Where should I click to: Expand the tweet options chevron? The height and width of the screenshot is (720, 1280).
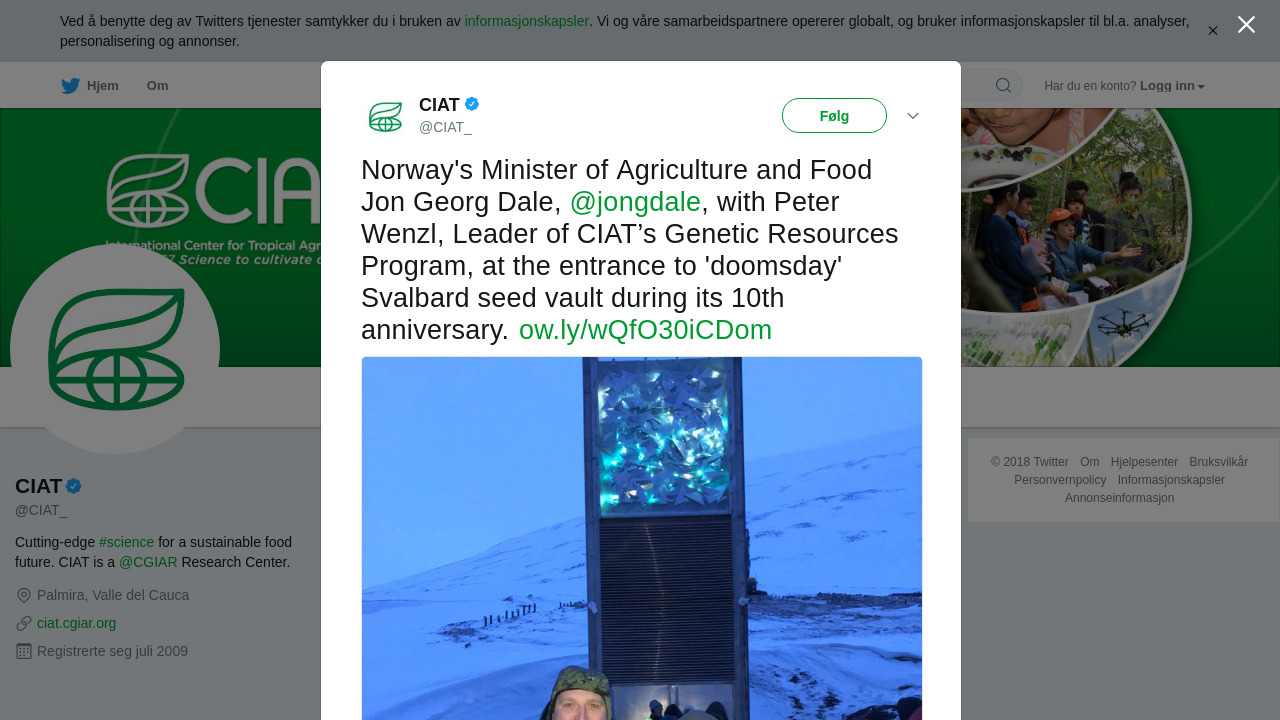pos(913,116)
